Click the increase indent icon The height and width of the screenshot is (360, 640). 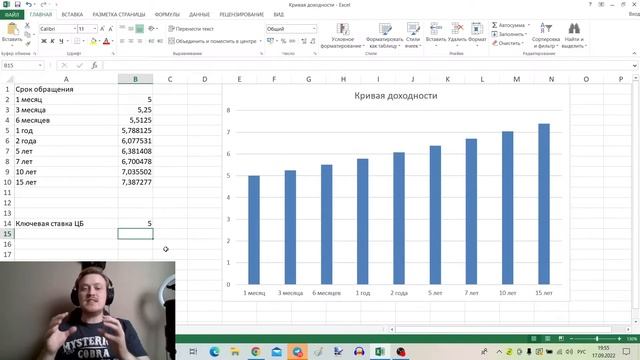click(160, 41)
